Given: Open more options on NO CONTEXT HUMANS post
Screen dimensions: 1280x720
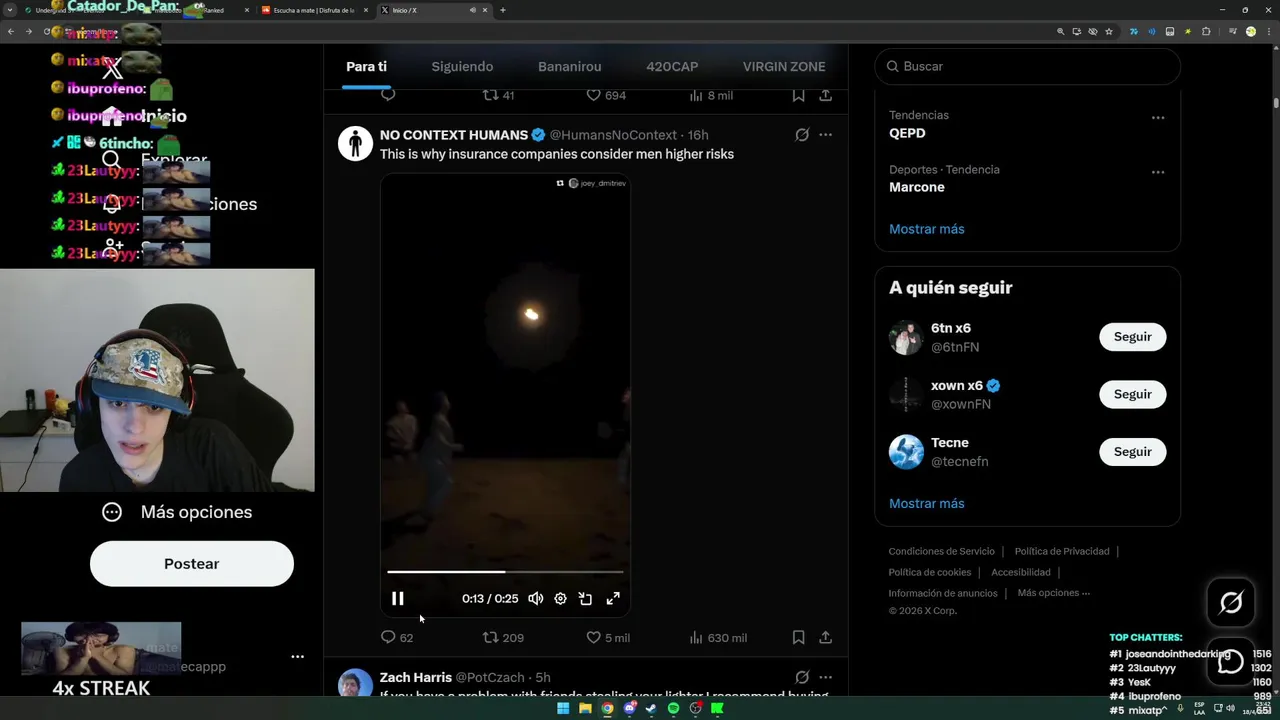Looking at the screenshot, I should point(825,135).
